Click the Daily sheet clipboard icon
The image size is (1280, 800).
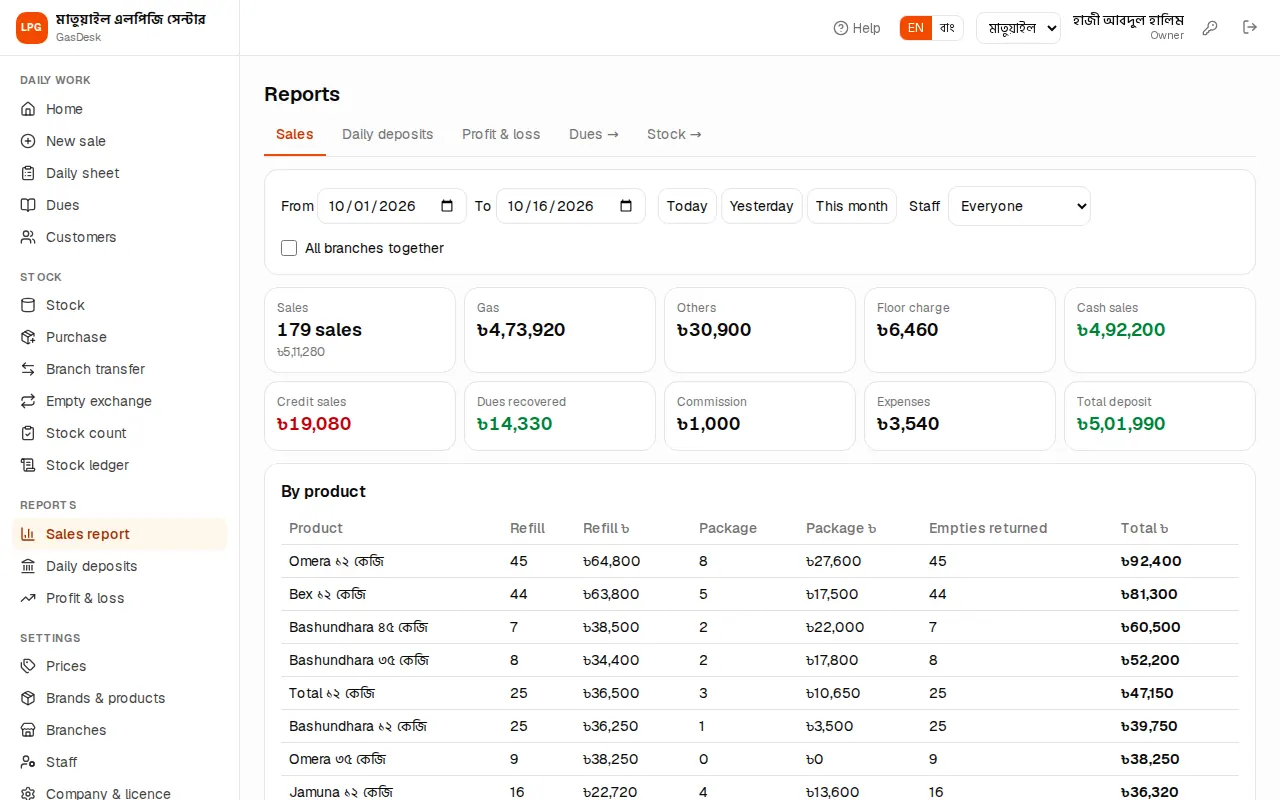pyautogui.click(x=28, y=173)
